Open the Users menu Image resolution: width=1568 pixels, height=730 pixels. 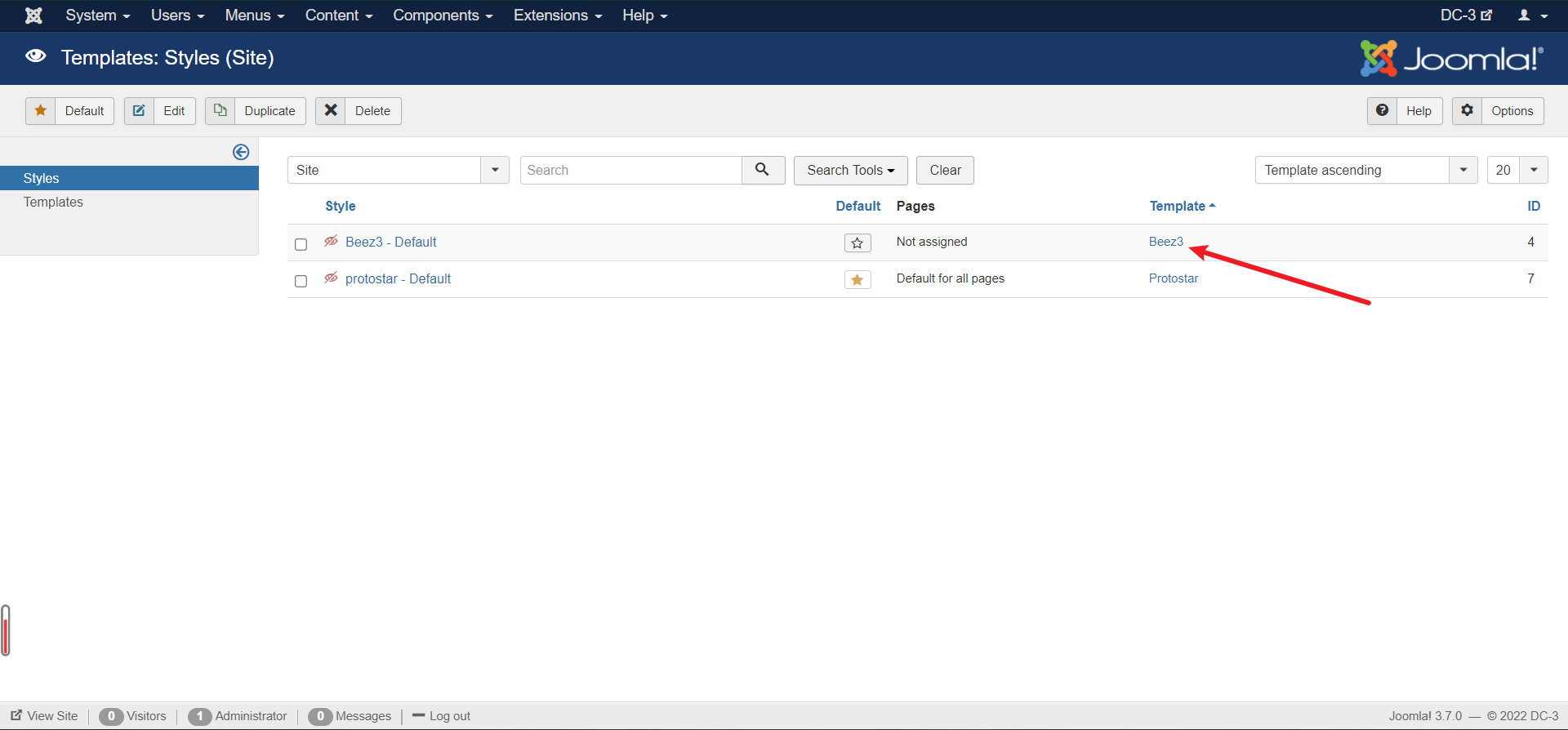(x=178, y=16)
